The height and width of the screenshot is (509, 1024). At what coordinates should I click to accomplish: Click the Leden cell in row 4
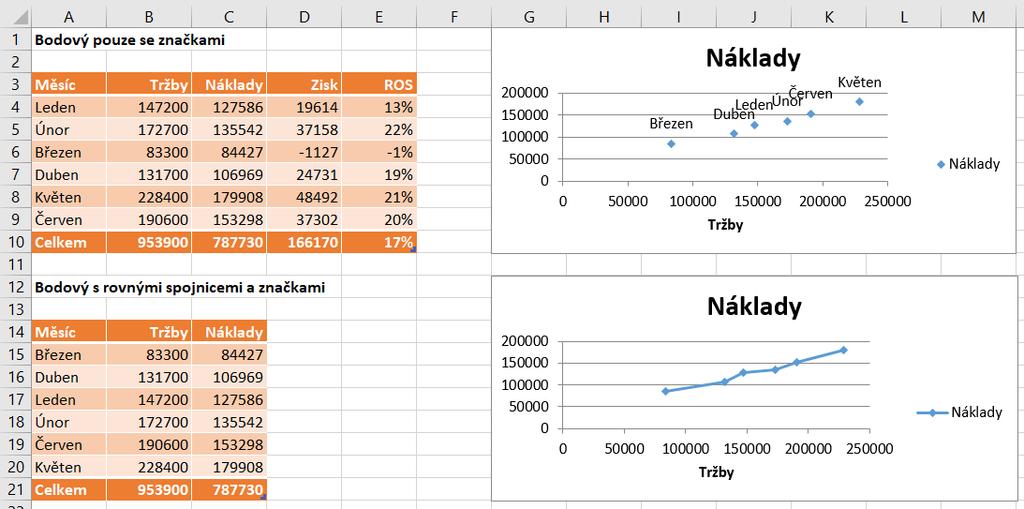(69, 107)
